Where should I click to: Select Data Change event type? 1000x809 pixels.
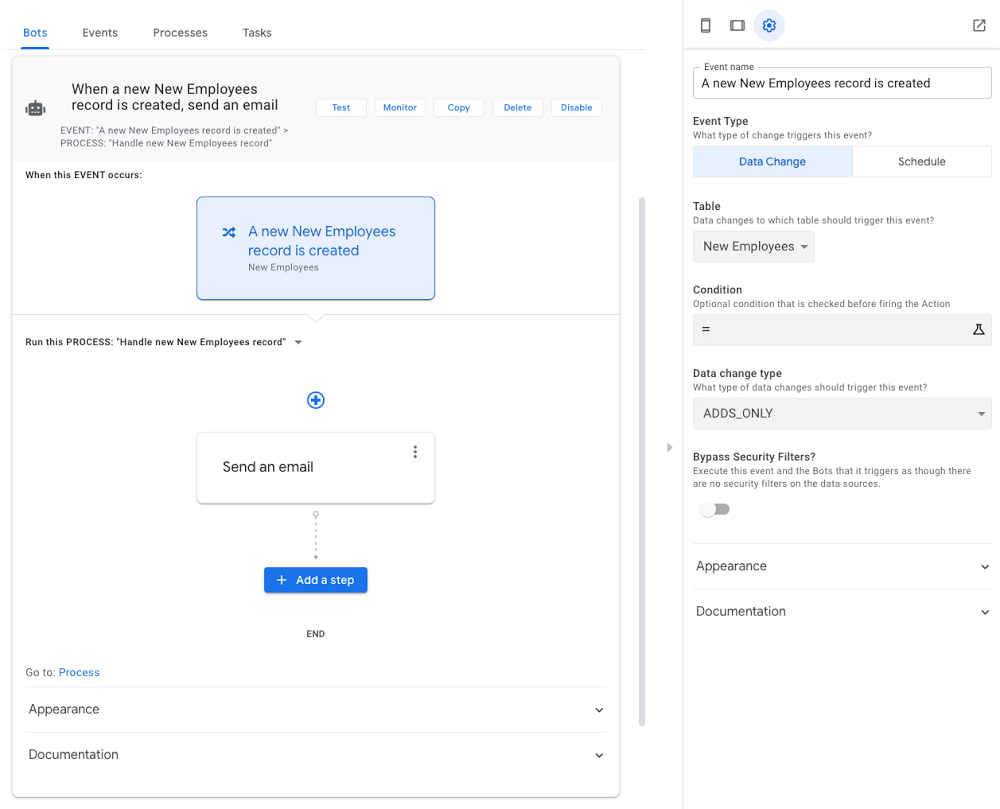(772, 162)
